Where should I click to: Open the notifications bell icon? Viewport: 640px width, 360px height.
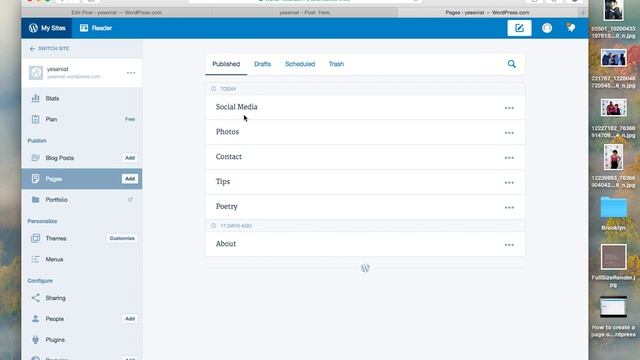[x=571, y=28]
